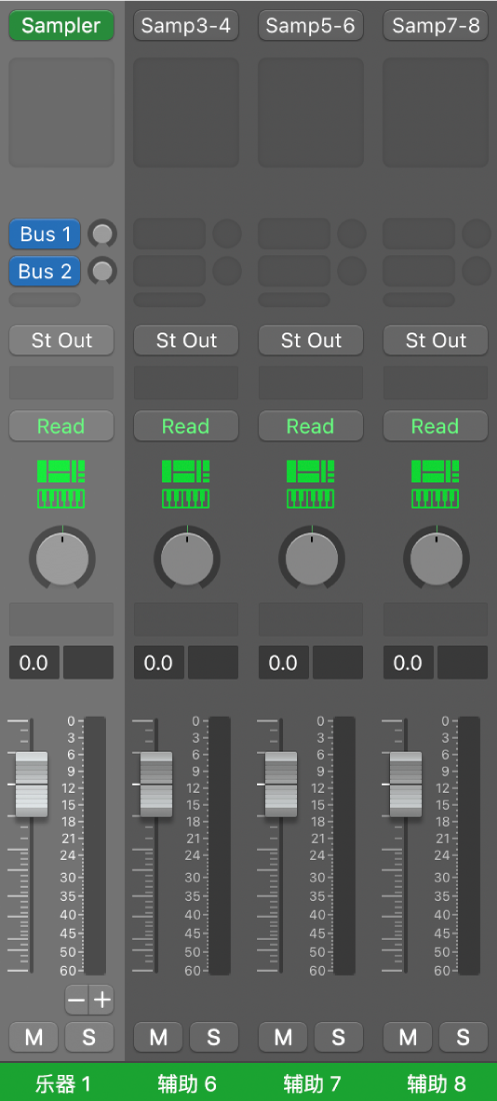Open the Samp3-4 input slot menu

pyautogui.click(x=186, y=26)
